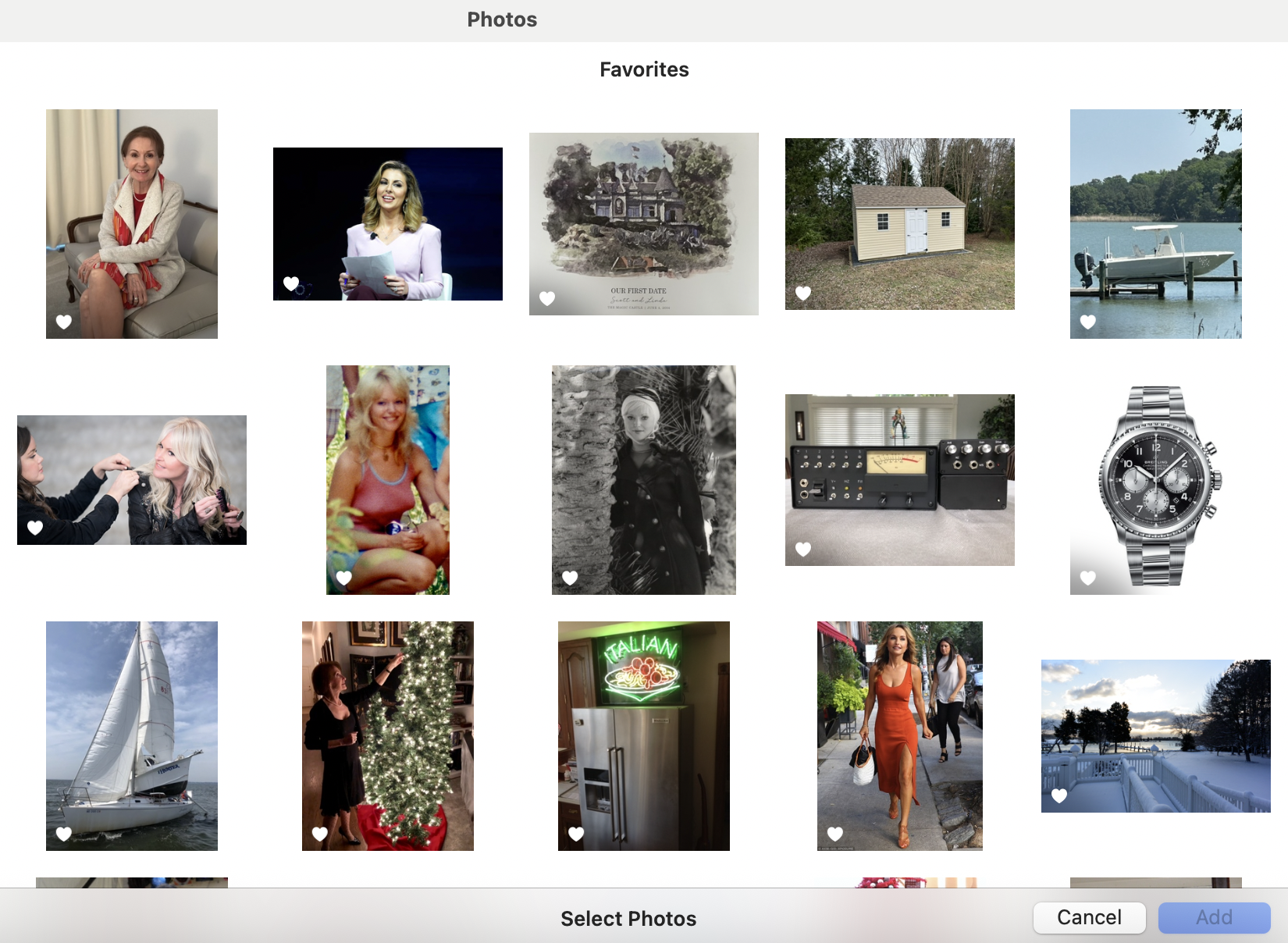Choose the motorboat at dock photo
Viewport: 1288px width, 943px height.
[x=1155, y=224]
